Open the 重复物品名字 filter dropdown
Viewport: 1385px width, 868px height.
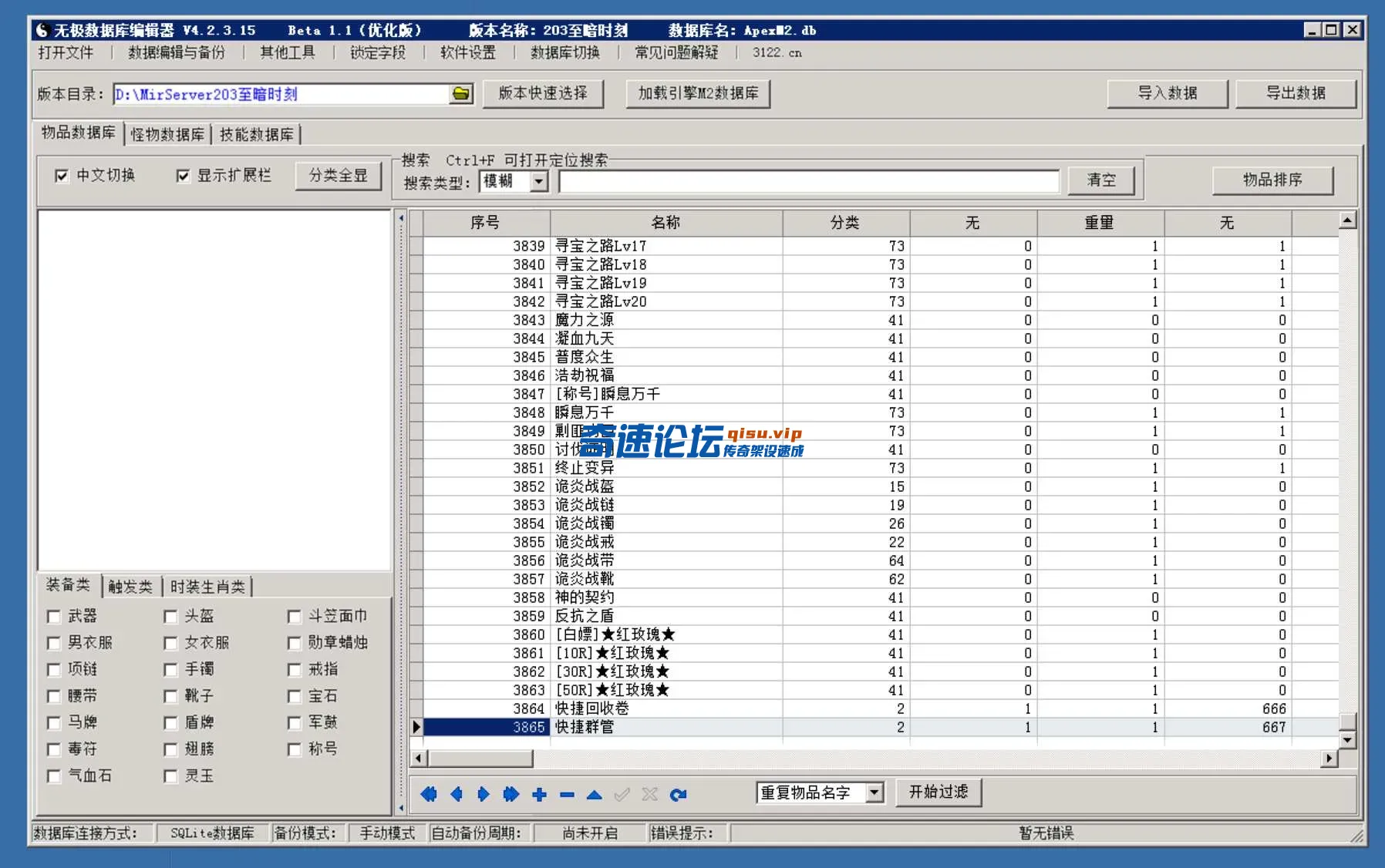874,792
